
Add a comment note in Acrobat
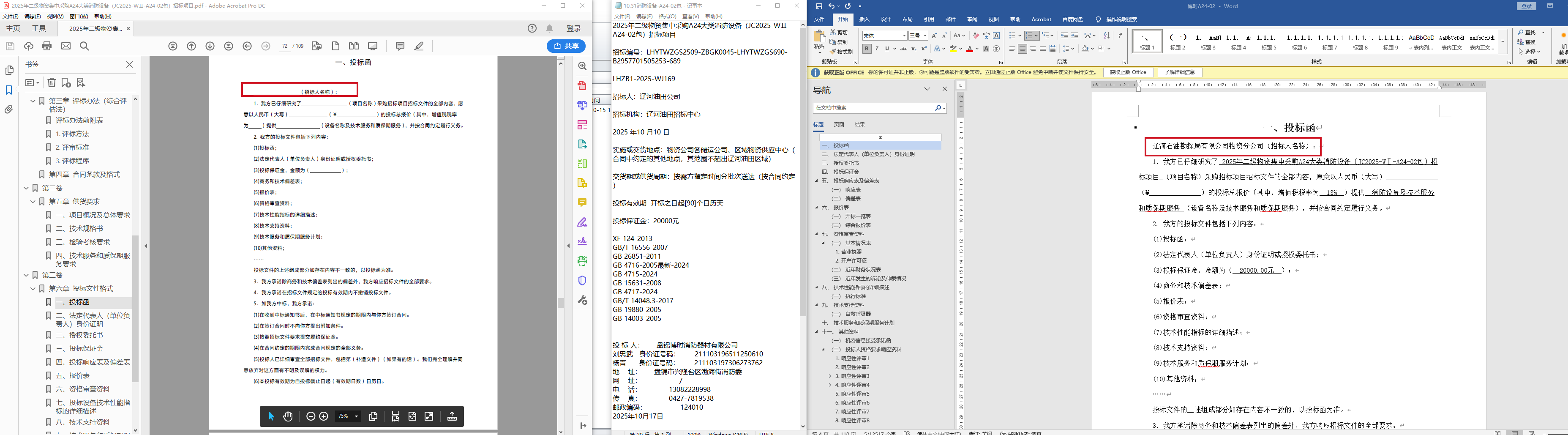click(x=400, y=47)
